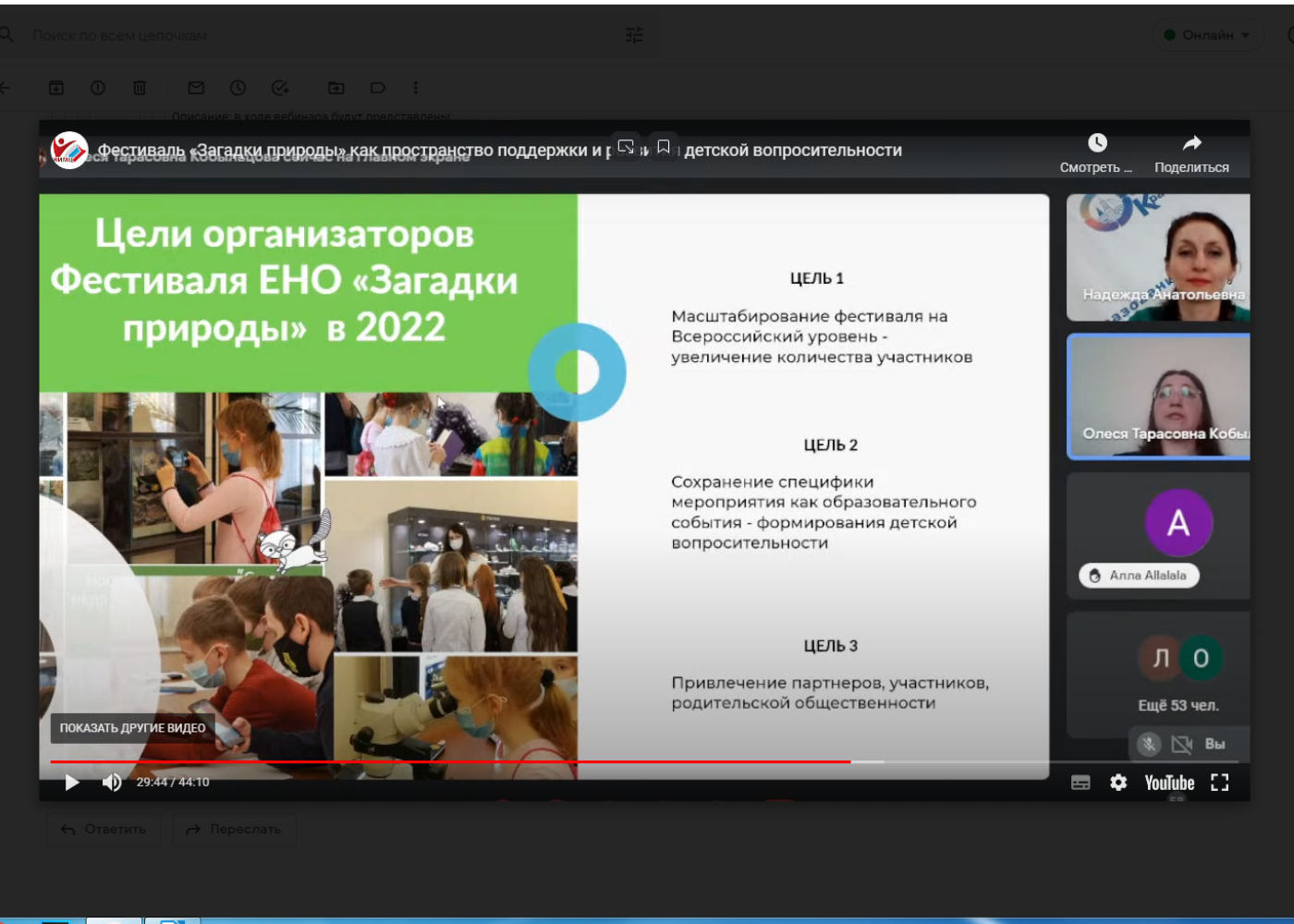The width and height of the screenshot is (1294, 924).
Task: Go back with the Gmail back arrow
Action: (5, 88)
